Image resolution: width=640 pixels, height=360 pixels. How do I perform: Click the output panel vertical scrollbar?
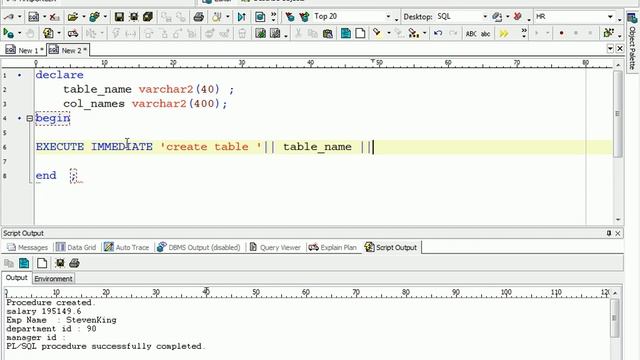point(615,318)
